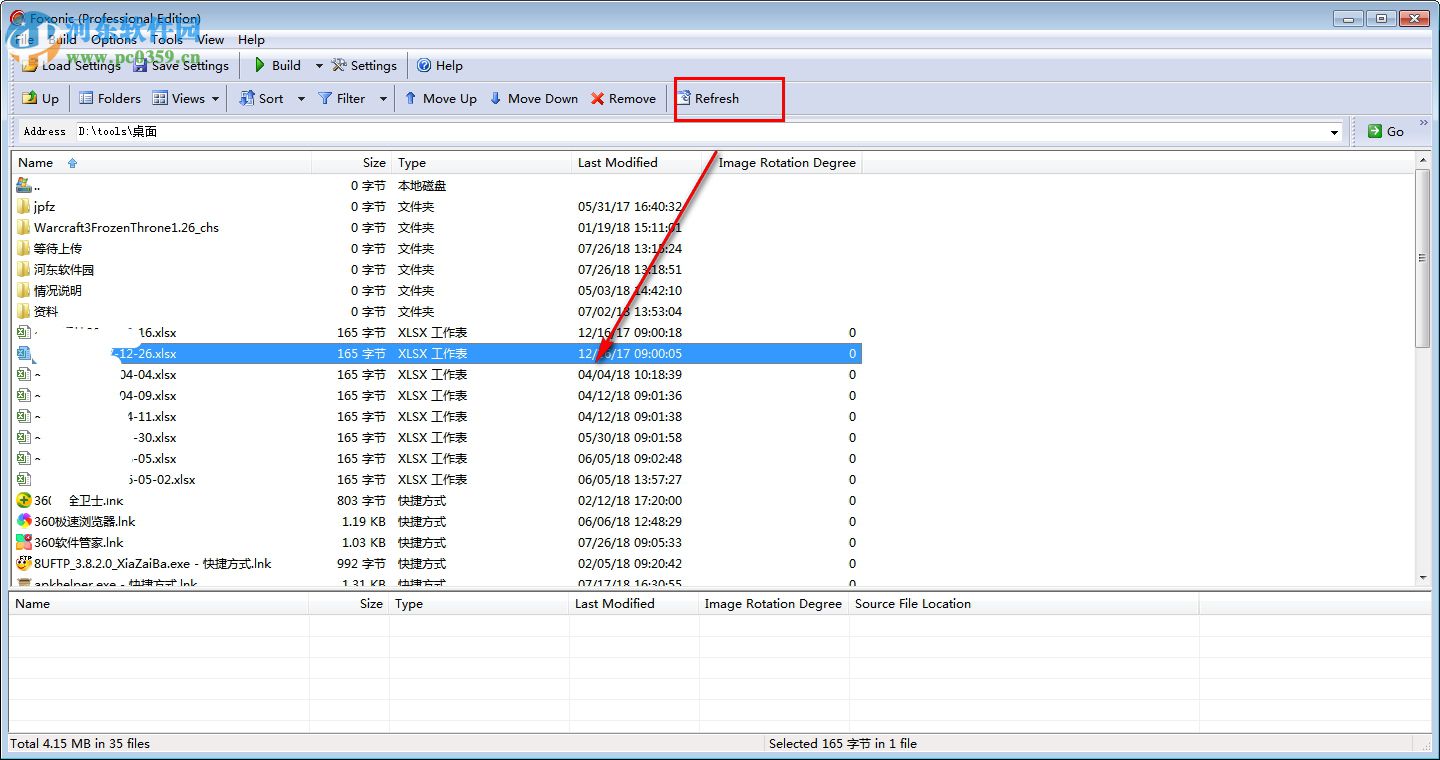Start the Build with the green play button
Viewport: 1440px width, 760px height.
(x=277, y=66)
